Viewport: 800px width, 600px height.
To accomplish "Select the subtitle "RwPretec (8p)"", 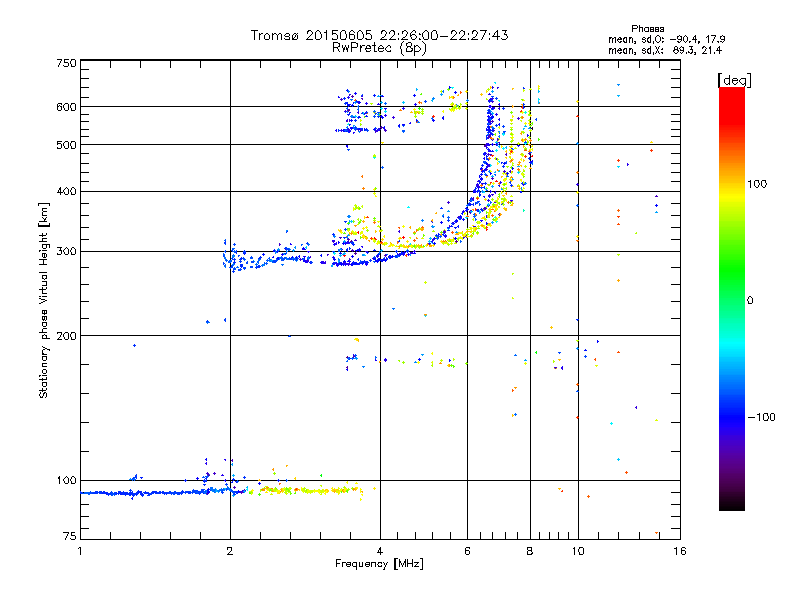I will (x=379, y=48).
